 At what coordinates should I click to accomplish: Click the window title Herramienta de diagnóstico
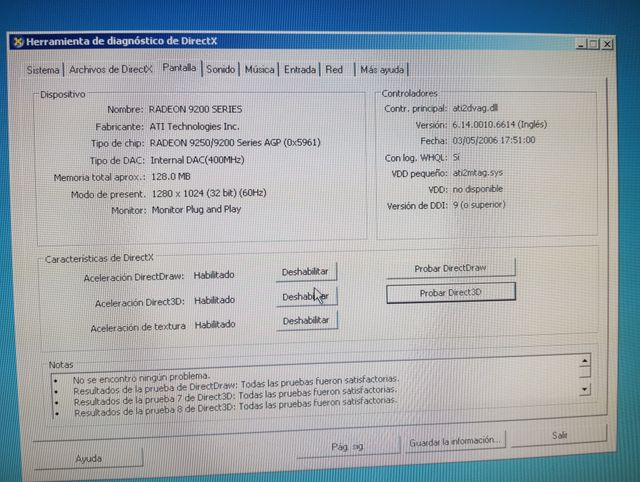122,41
